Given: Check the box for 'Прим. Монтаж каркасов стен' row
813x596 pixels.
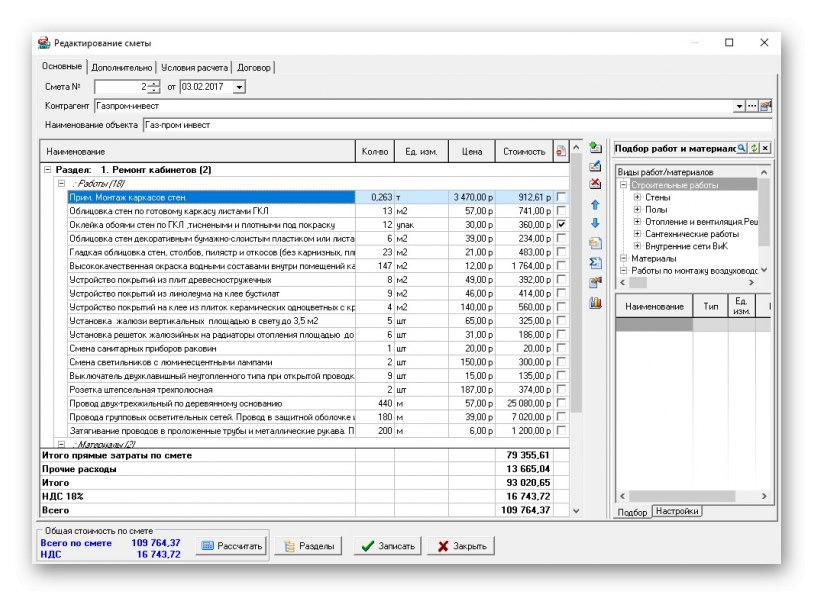Looking at the screenshot, I should coord(561,197).
